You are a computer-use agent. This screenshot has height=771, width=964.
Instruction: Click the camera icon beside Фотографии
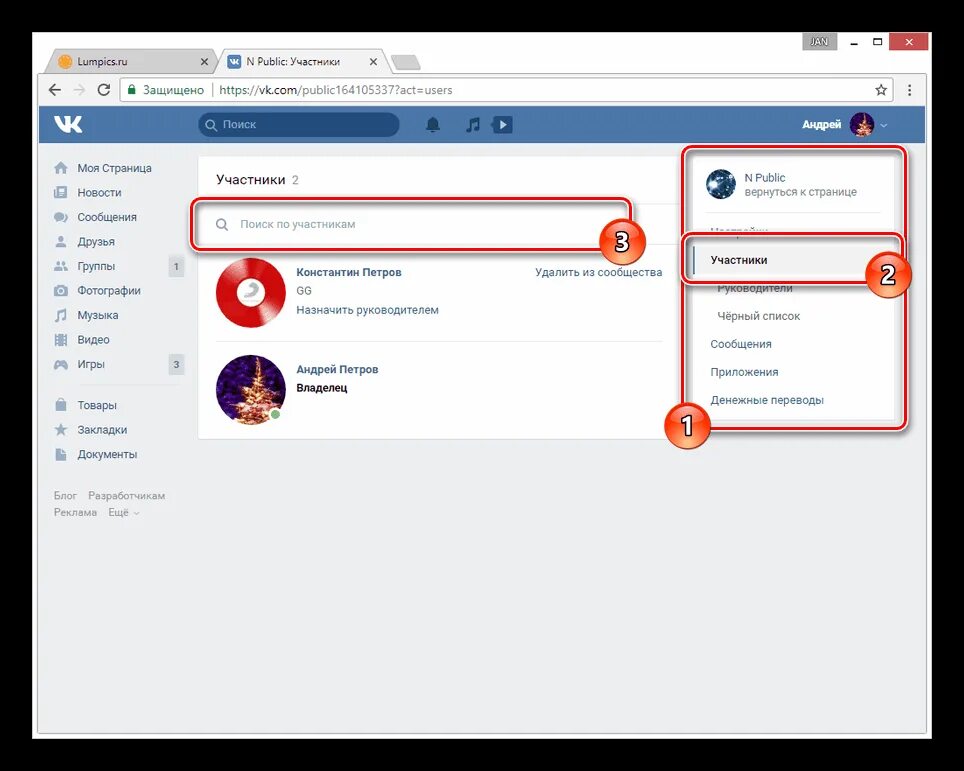pos(61,290)
